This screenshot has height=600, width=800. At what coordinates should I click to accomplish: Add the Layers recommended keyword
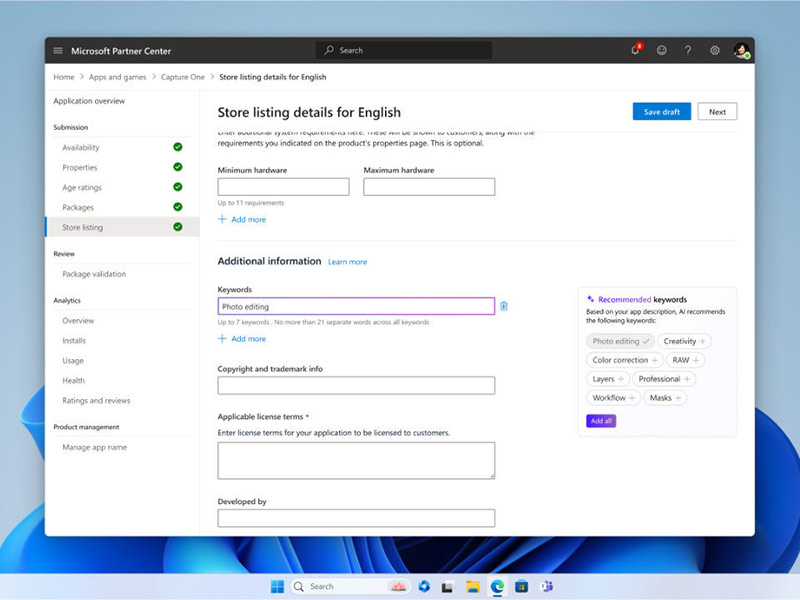(x=608, y=379)
